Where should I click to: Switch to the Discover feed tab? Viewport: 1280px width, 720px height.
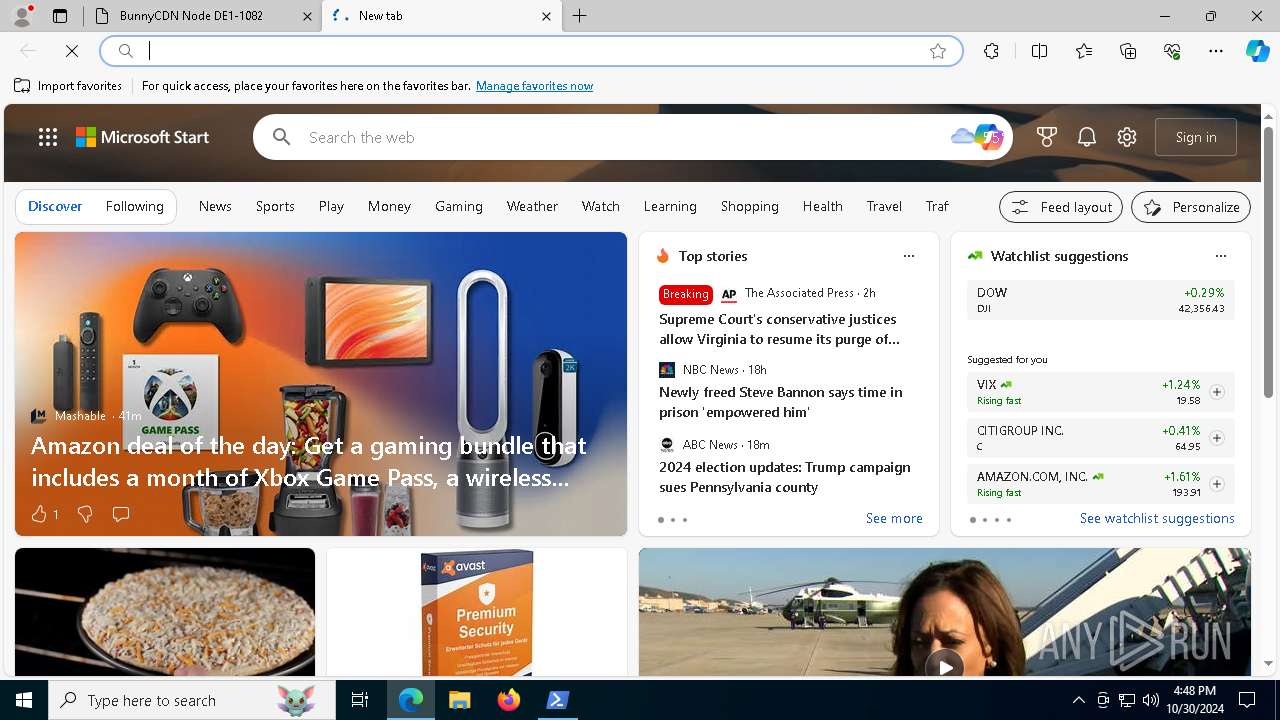pyautogui.click(x=55, y=206)
